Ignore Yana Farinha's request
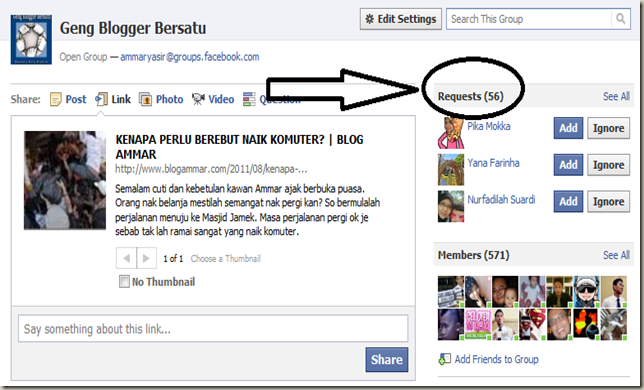Viewport: 644px width, 390px height. point(608,165)
